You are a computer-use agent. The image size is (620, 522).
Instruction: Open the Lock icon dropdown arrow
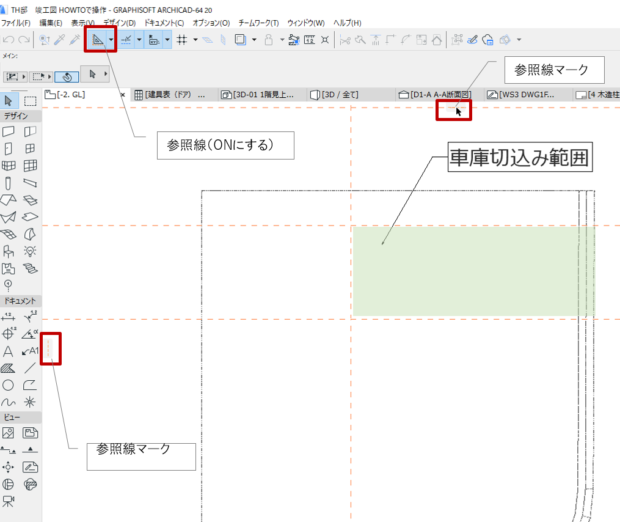(x=282, y=40)
